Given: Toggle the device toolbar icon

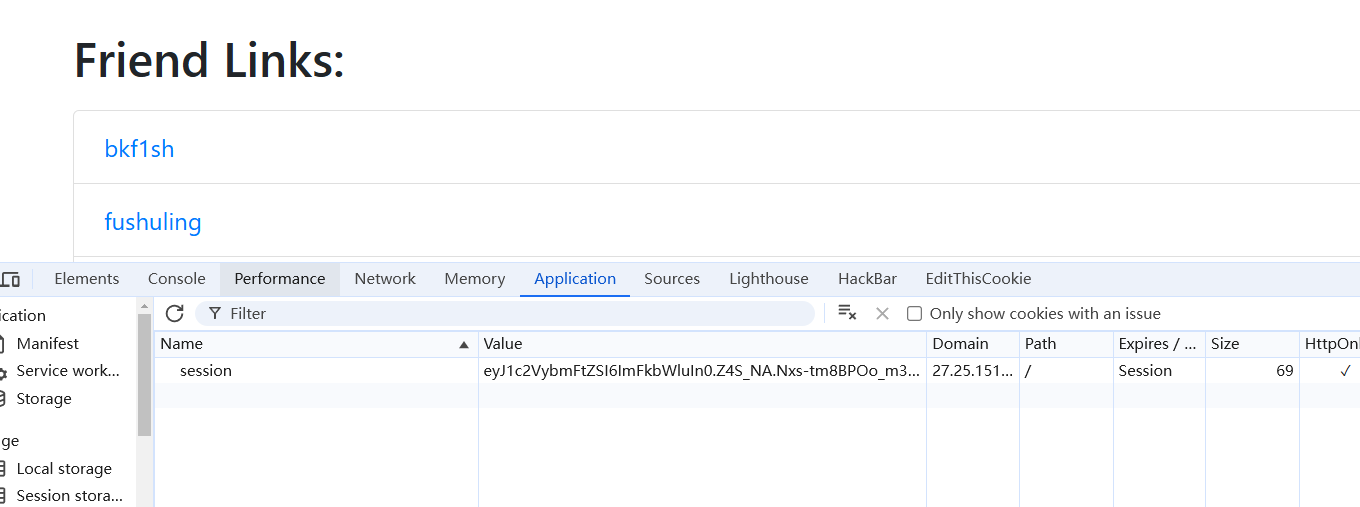Looking at the screenshot, I should pos(9,280).
